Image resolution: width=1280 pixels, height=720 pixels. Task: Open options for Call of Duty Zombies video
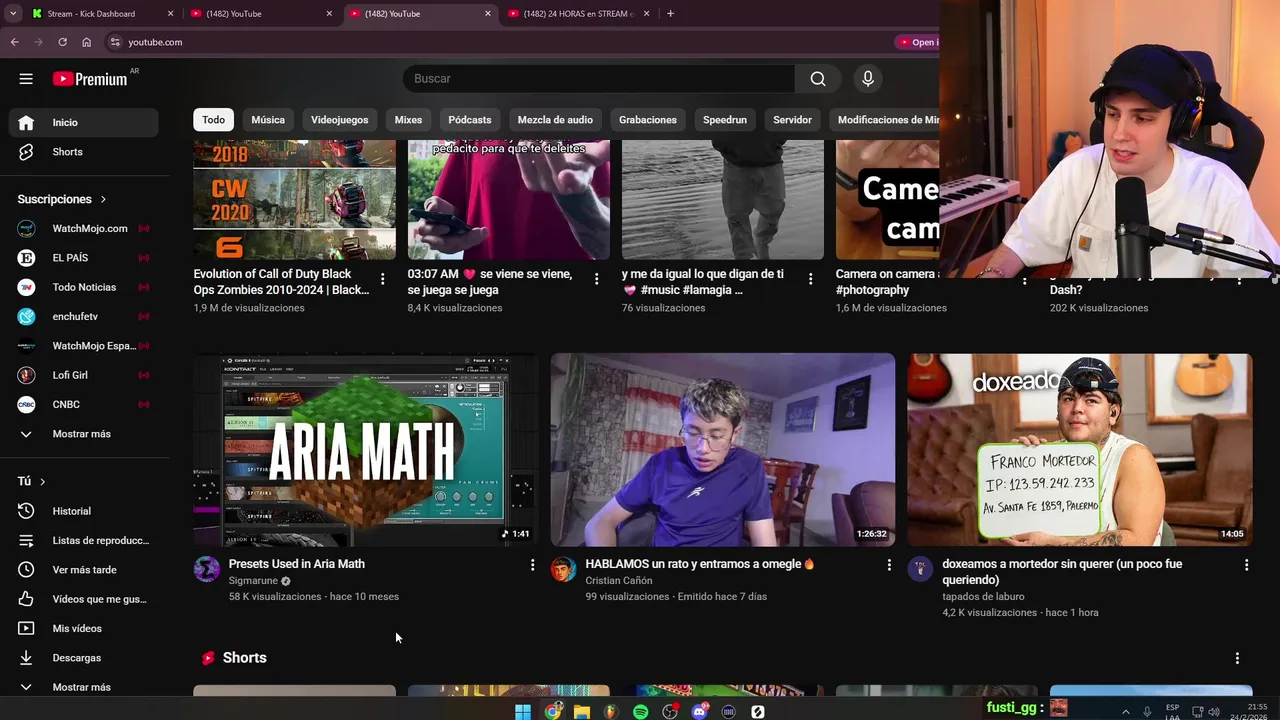[x=382, y=279]
